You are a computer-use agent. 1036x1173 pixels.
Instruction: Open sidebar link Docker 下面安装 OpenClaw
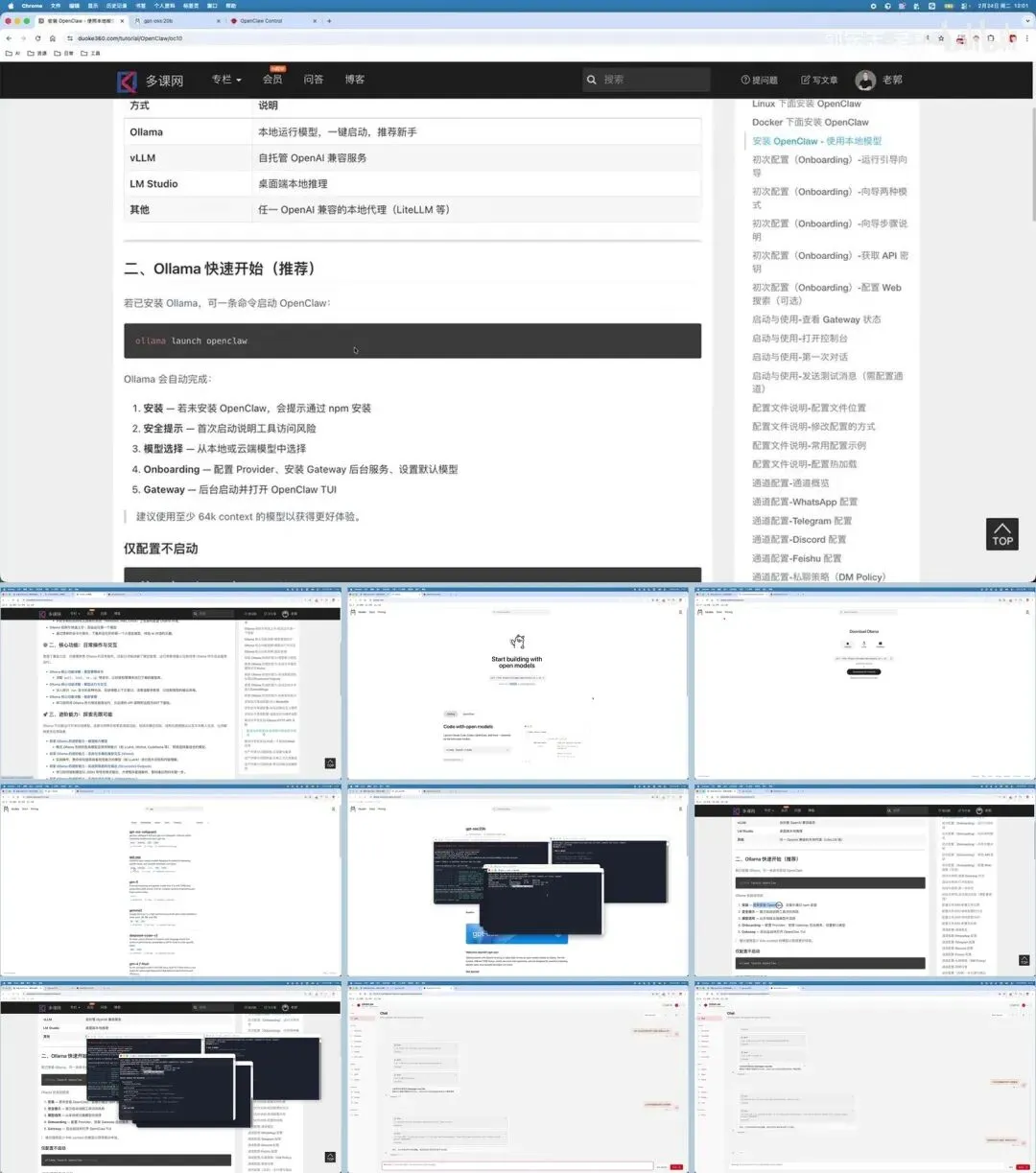tap(811, 122)
